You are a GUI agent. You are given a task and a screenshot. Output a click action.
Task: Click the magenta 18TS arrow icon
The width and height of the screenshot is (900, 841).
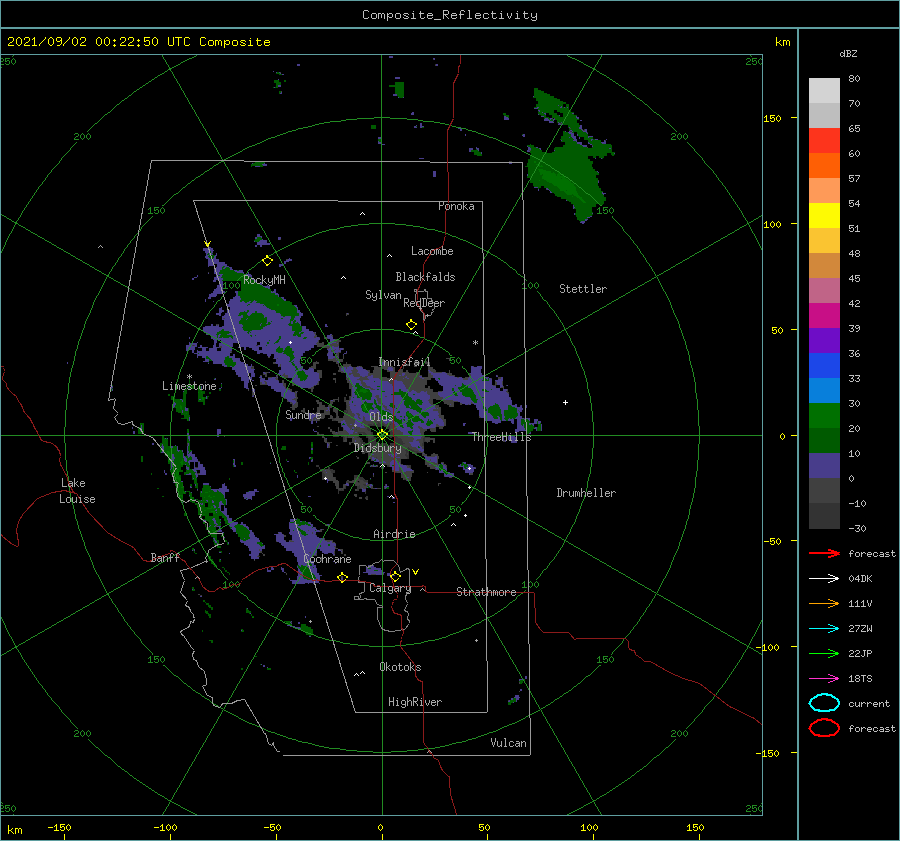click(x=824, y=679)
